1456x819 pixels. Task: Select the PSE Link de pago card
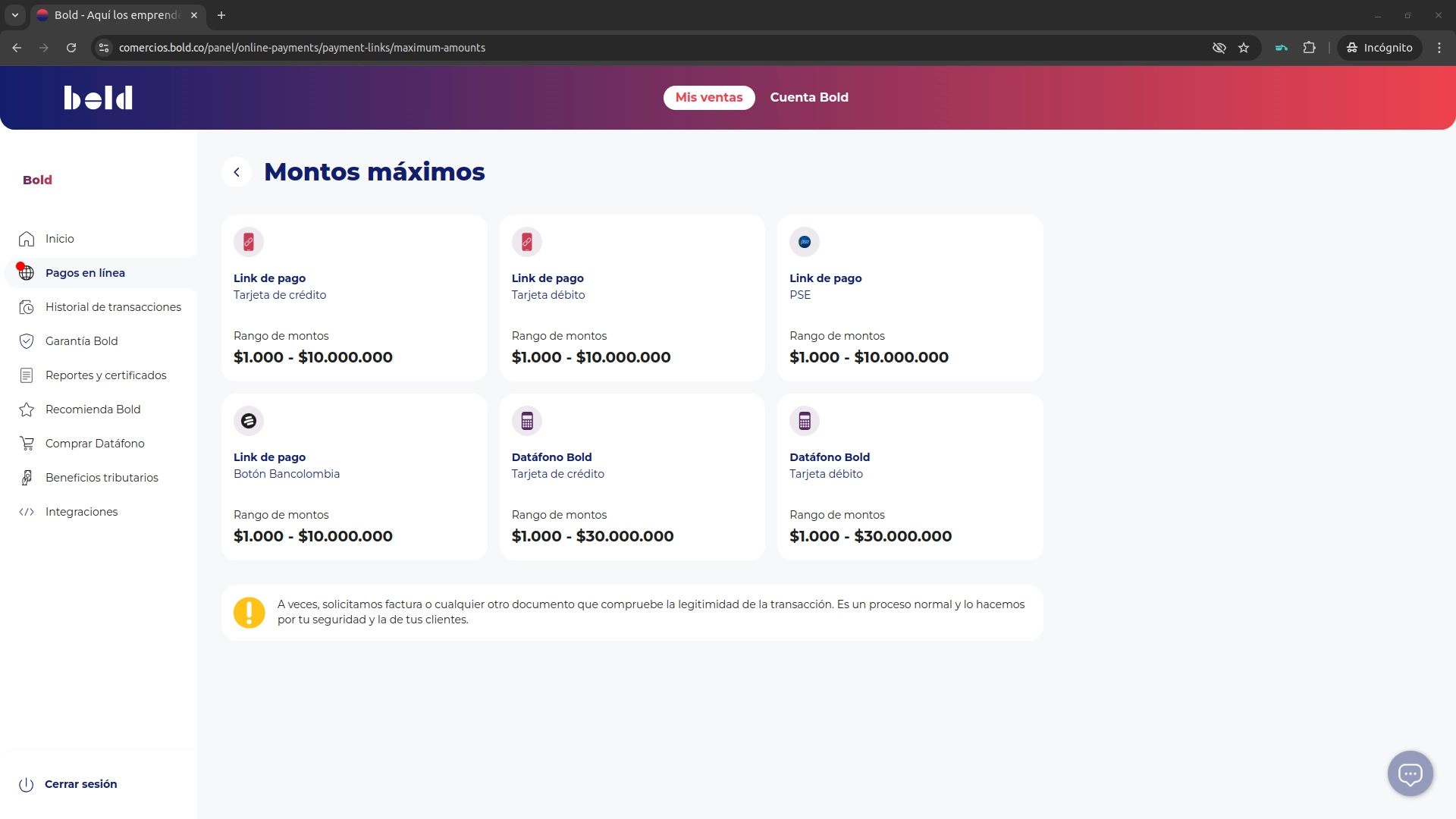(x=910, y=298)
